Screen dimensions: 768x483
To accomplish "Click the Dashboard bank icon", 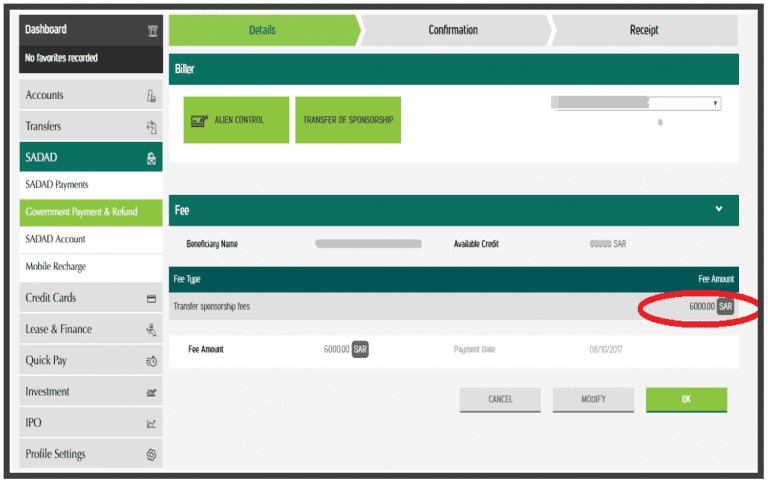I will tap(151, 30).
